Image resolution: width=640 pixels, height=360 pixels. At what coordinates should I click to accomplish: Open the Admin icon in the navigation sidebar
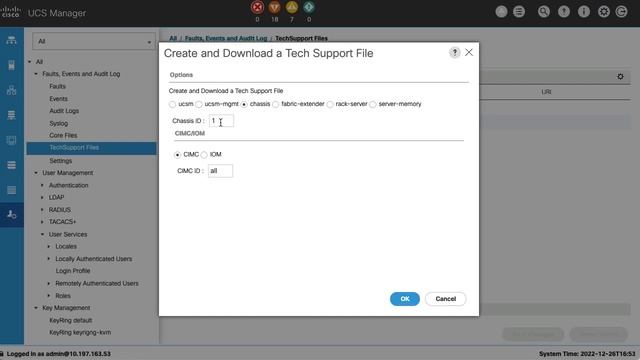pyautogui.click(x=11, y=214)
